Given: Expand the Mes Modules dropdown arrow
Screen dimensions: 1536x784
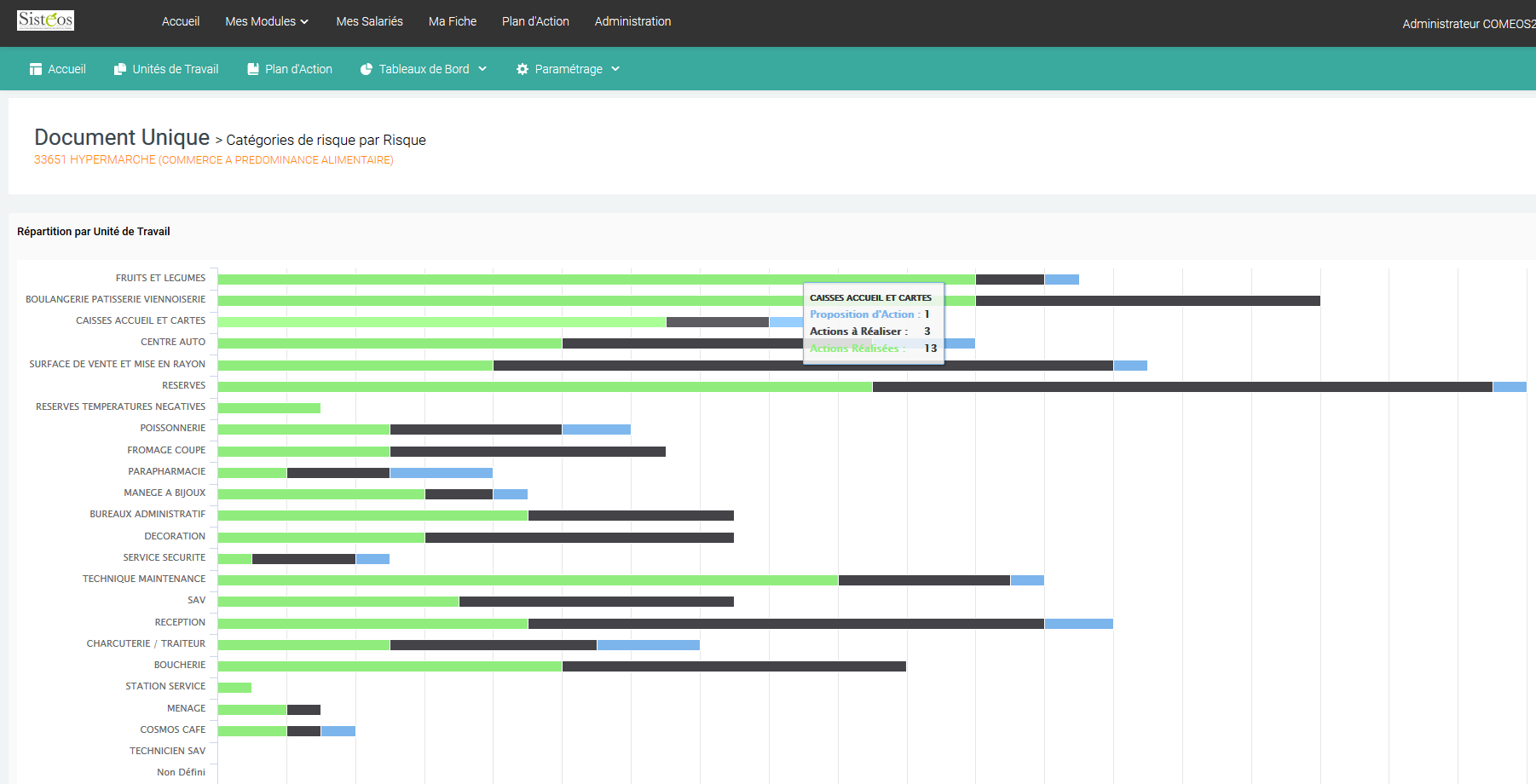Looking at the screenshot, I should [304, 22].
